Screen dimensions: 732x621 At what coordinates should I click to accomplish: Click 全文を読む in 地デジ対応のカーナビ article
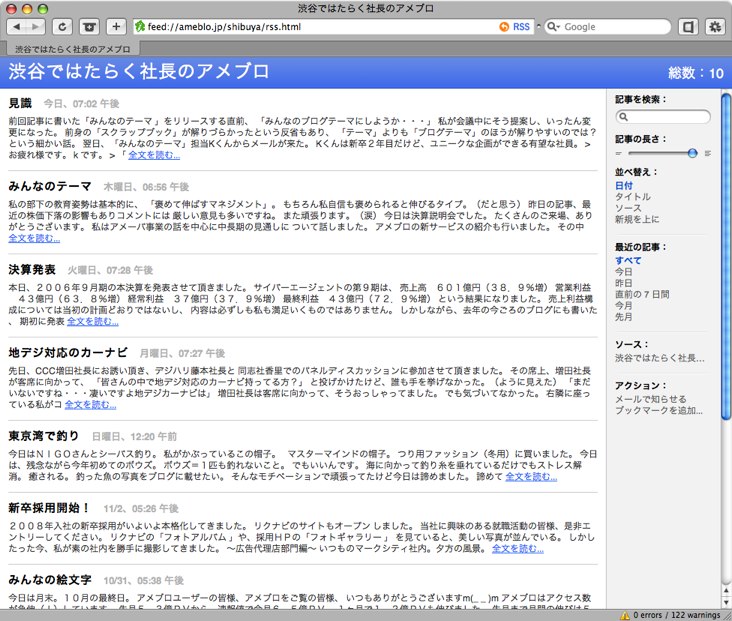click(90, 404)
